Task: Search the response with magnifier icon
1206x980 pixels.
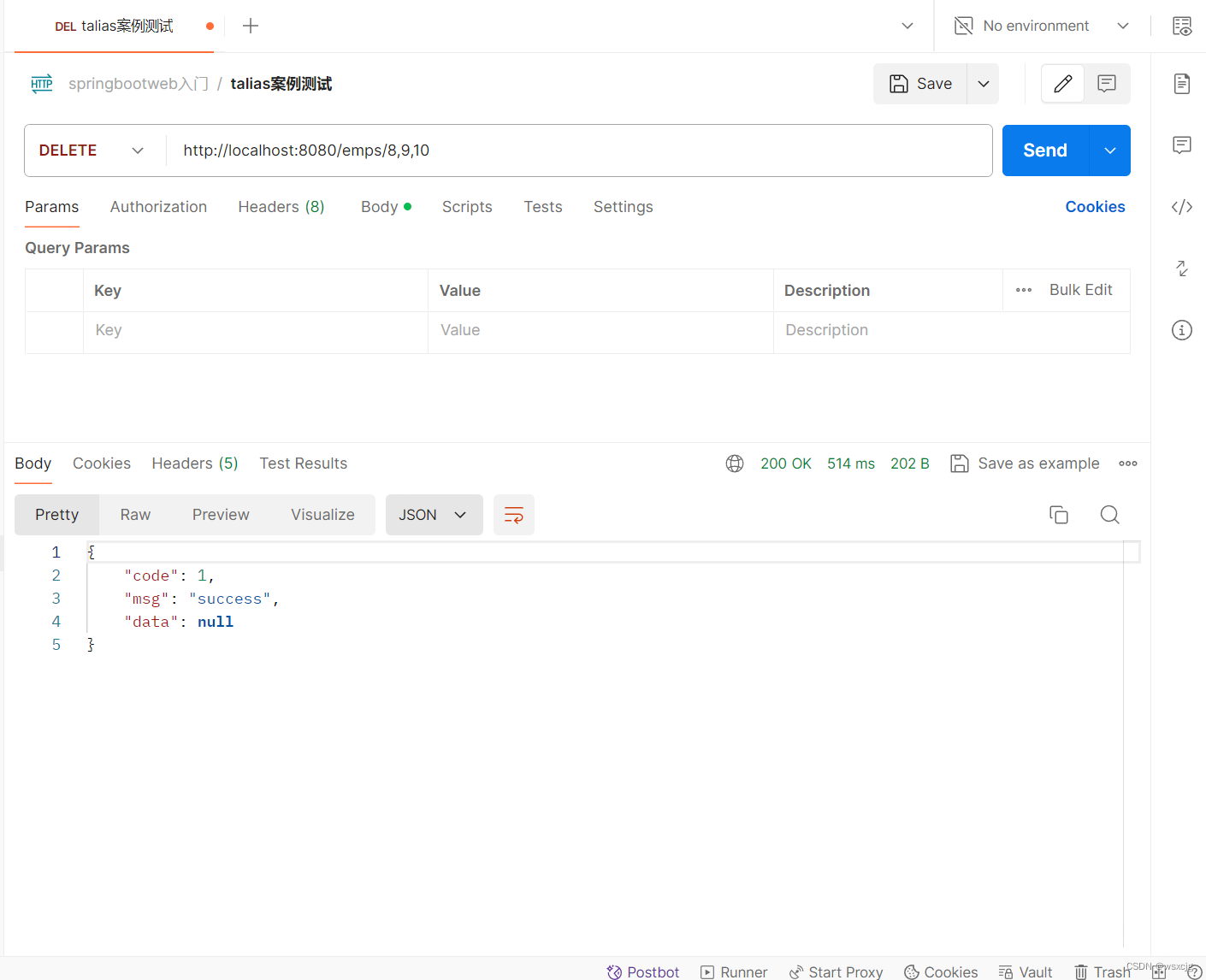Action: tap(1110, 515)
